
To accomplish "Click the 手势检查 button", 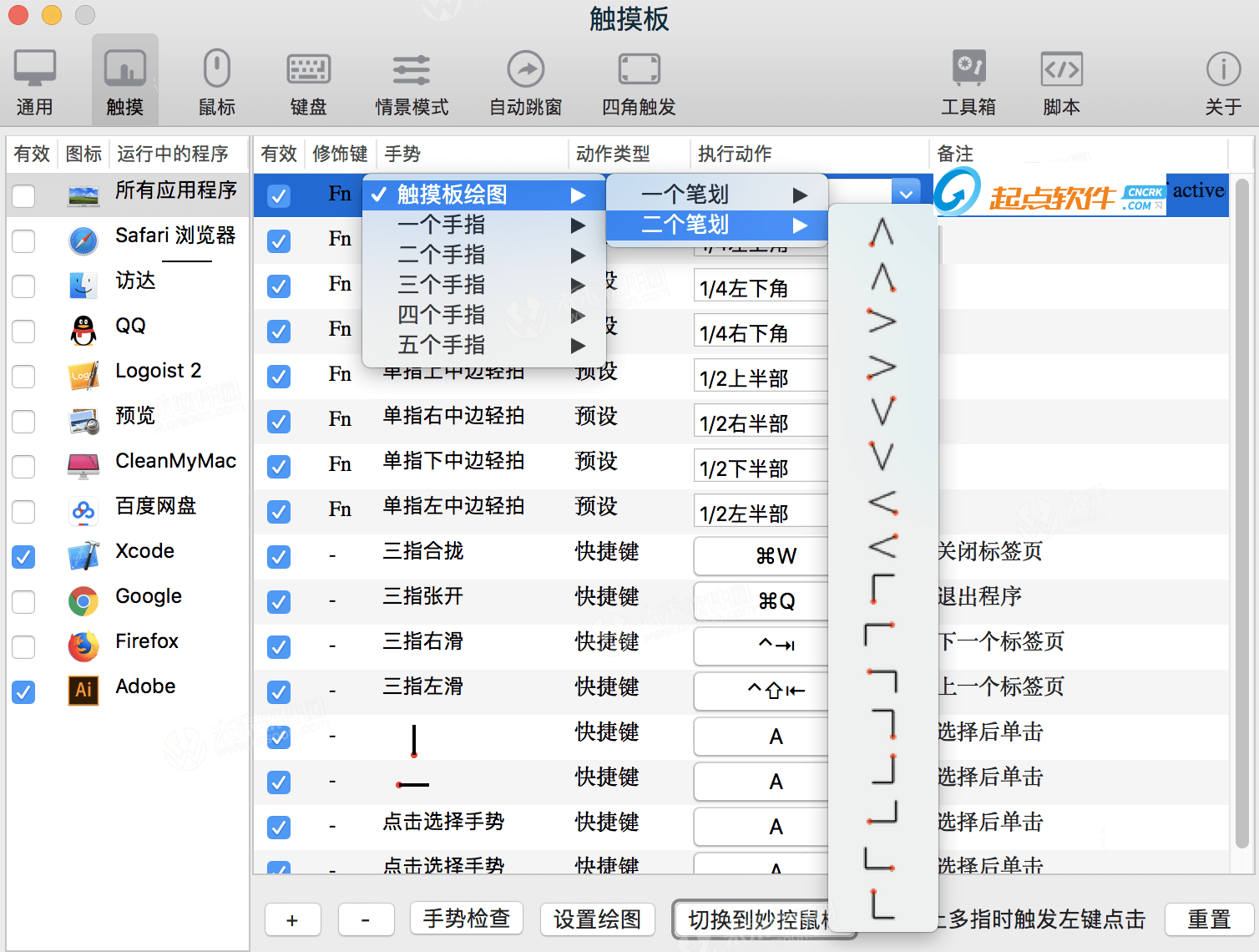I will pos(466,918).
